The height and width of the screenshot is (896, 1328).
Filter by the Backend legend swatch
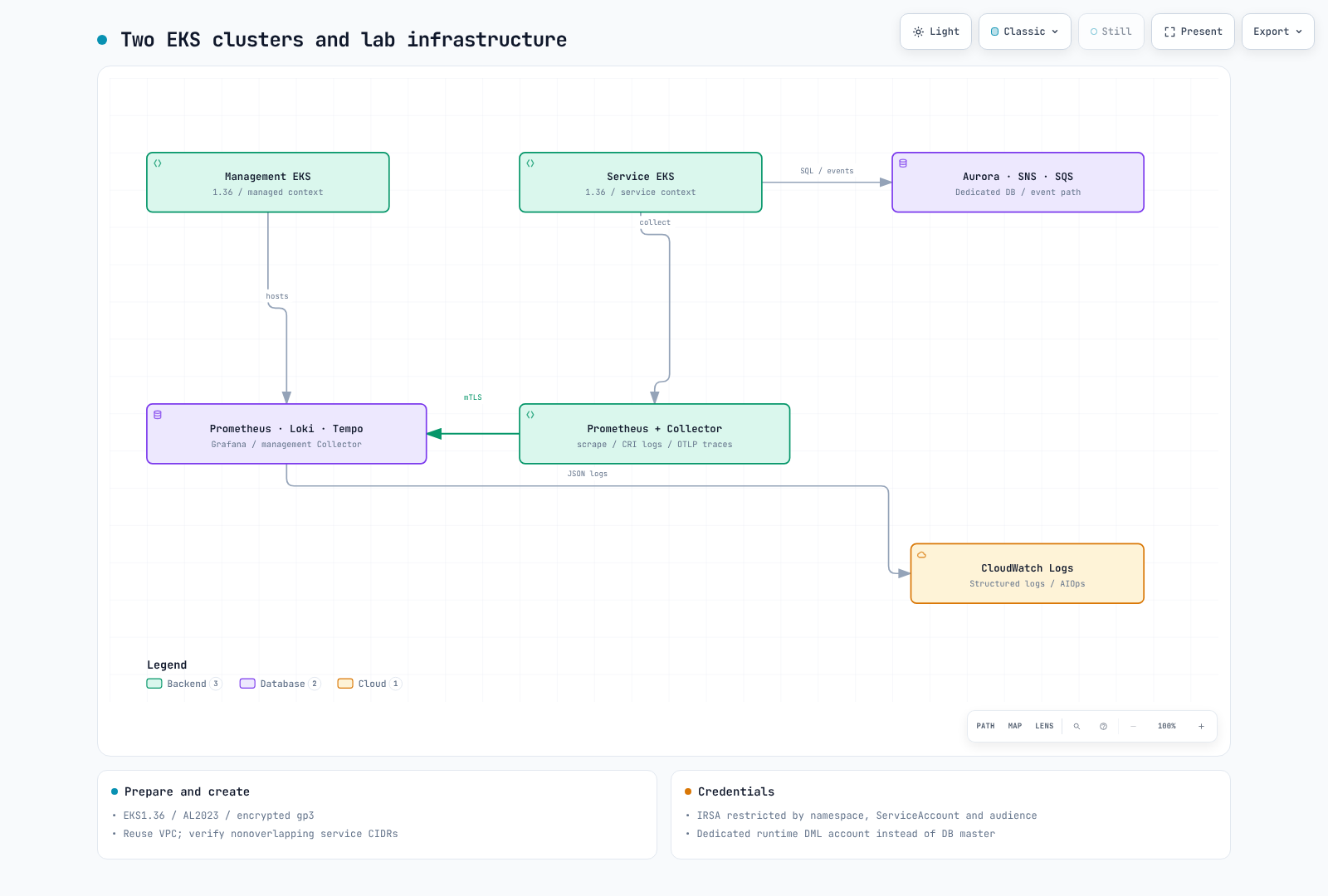tap(154, 684)
